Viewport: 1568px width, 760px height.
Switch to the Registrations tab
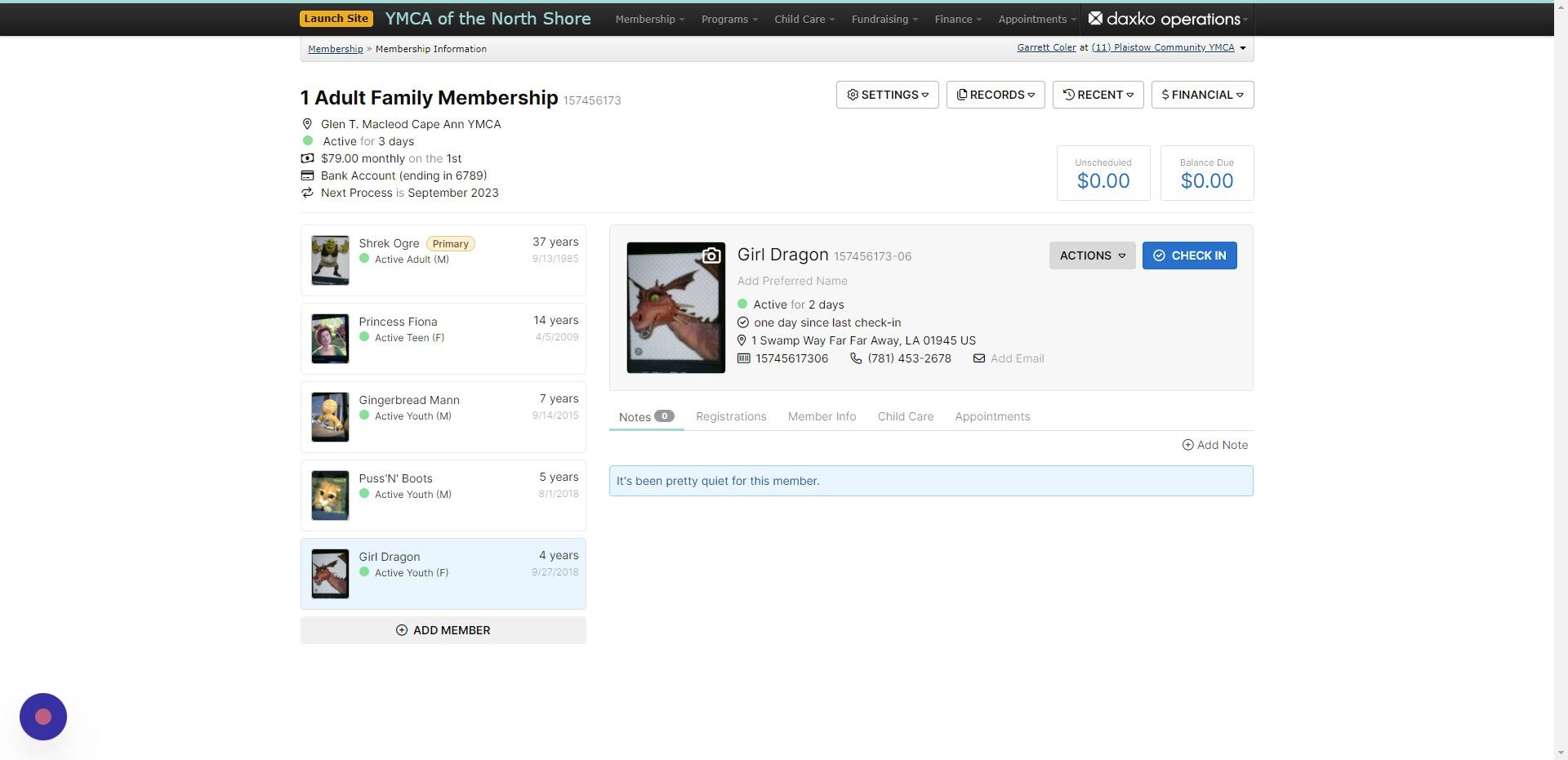731,416
